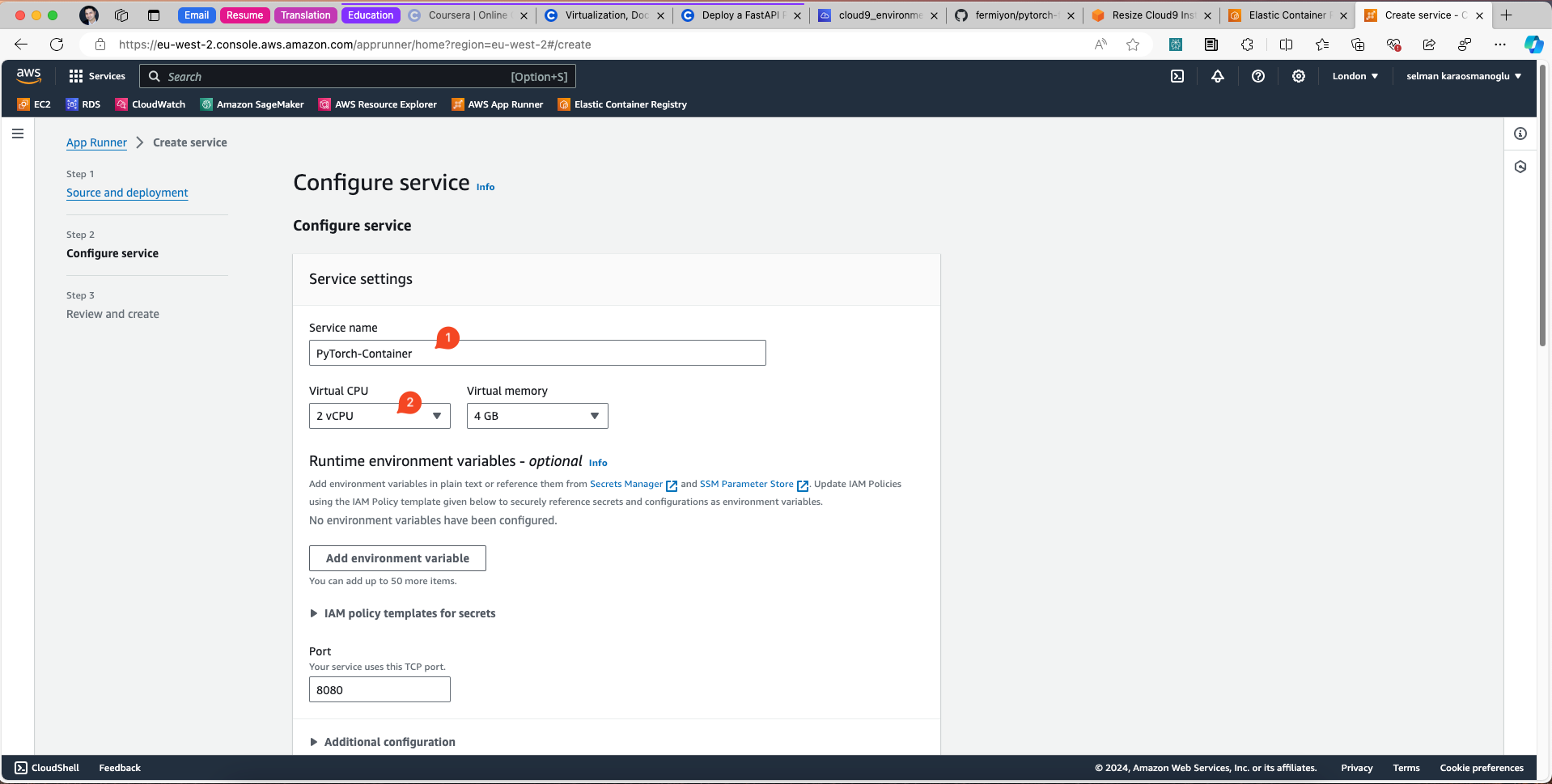1552x784 pixels.
Task: Open browser more options ellipsis
Action: coord(1500,44)
